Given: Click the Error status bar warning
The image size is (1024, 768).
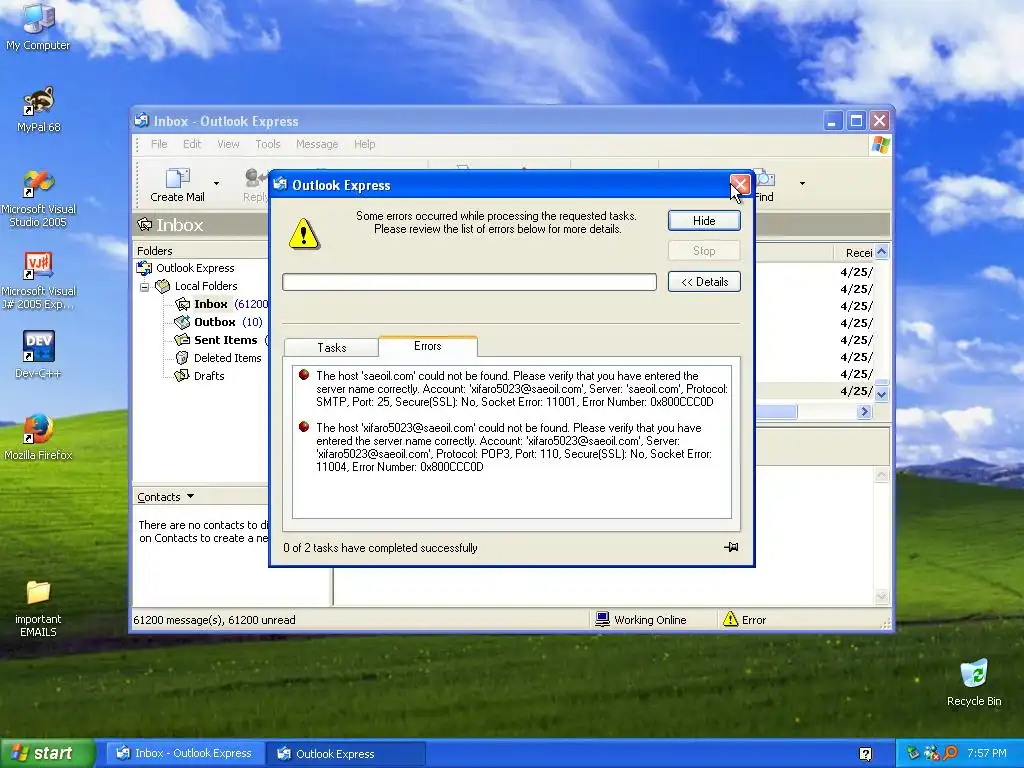Looking at the screenshot, I should (745, 620).
